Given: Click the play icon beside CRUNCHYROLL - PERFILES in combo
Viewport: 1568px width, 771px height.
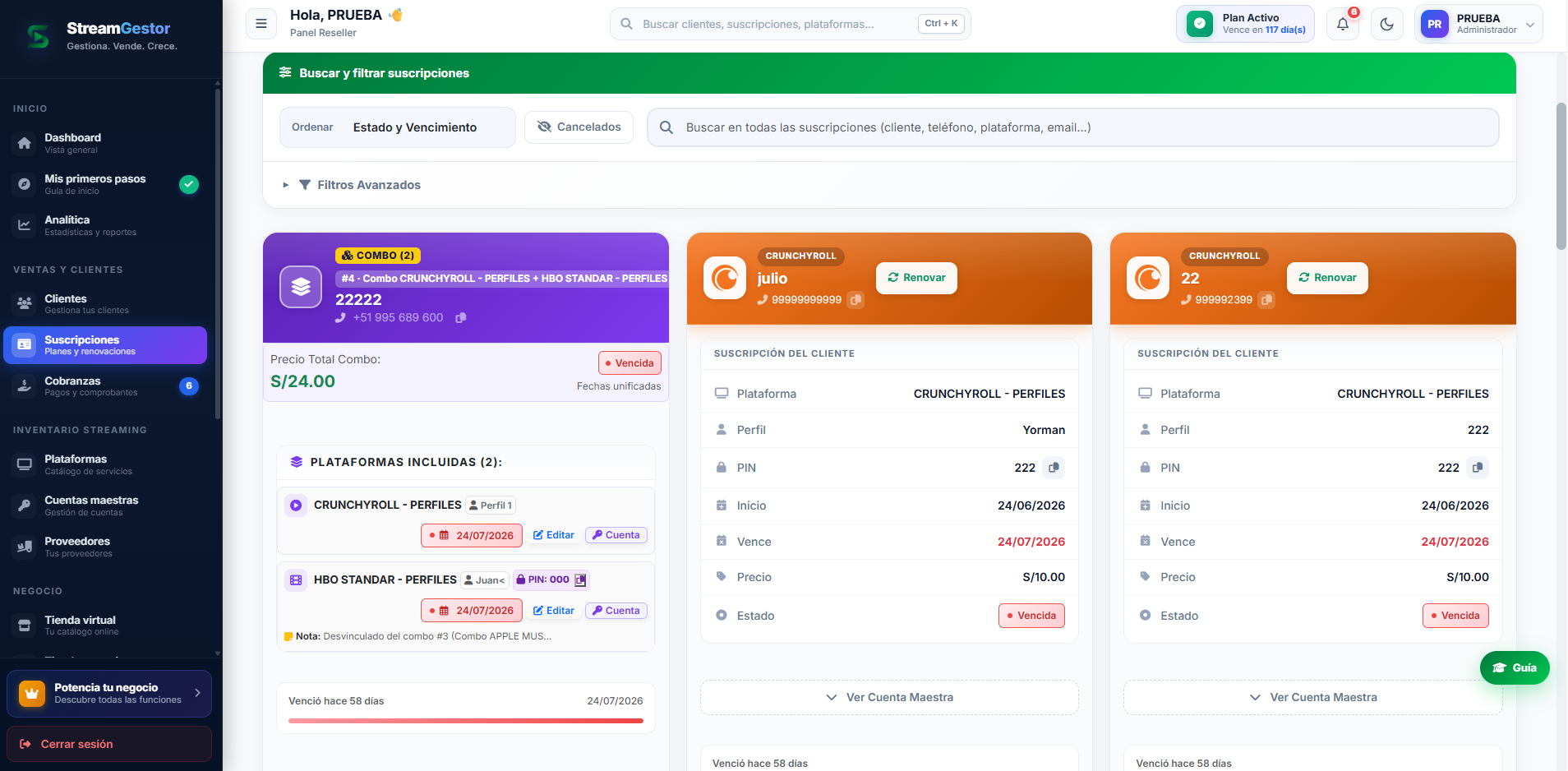Looking at the screenshot, I should 296,506.
